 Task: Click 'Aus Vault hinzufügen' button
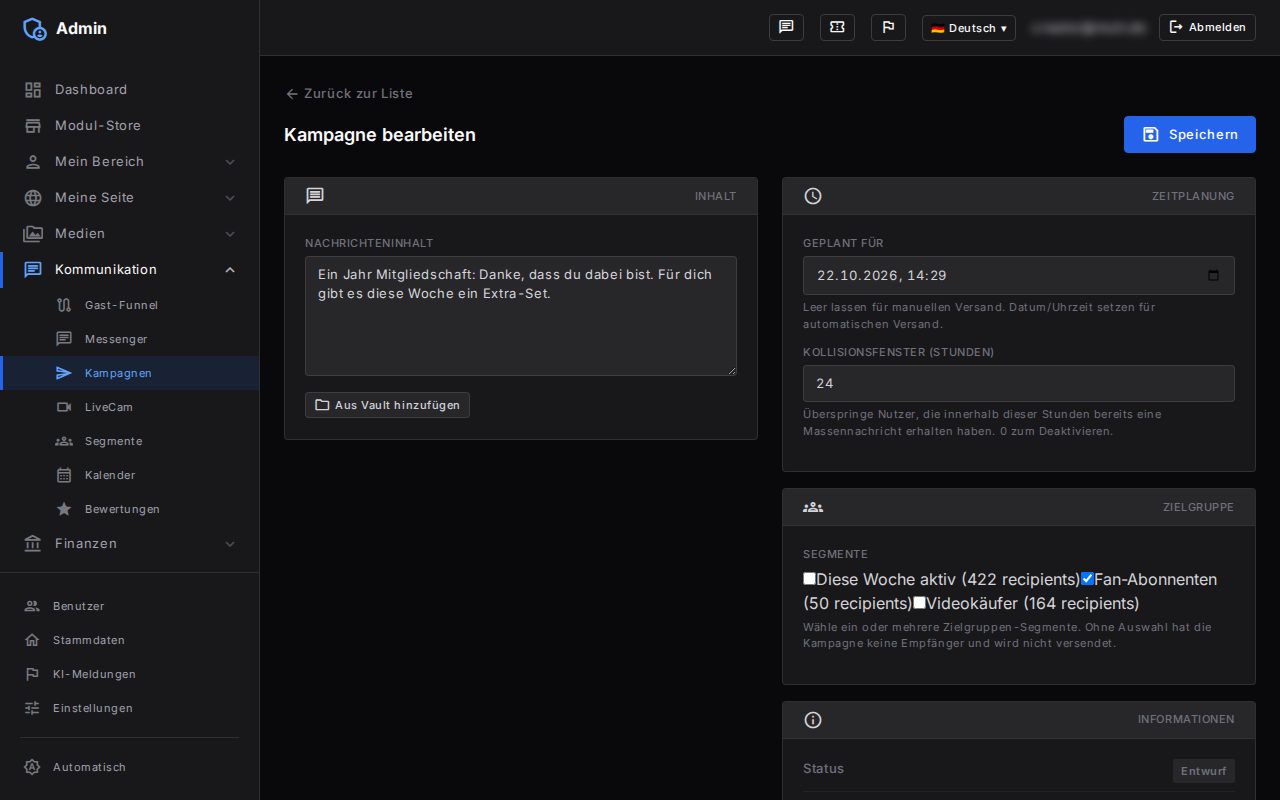[x=387, y=405]
